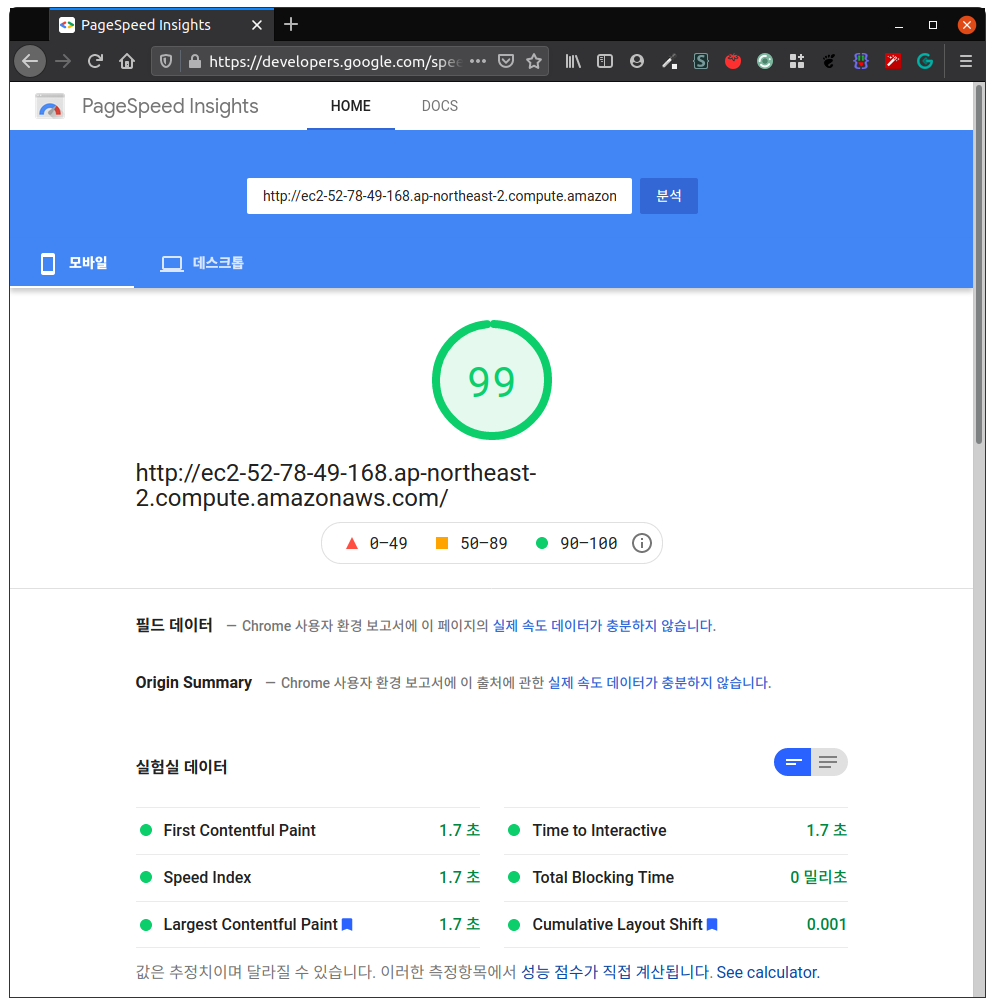Click the Time to Interactive metric label
995x1007 pixels.
[599, 830]
